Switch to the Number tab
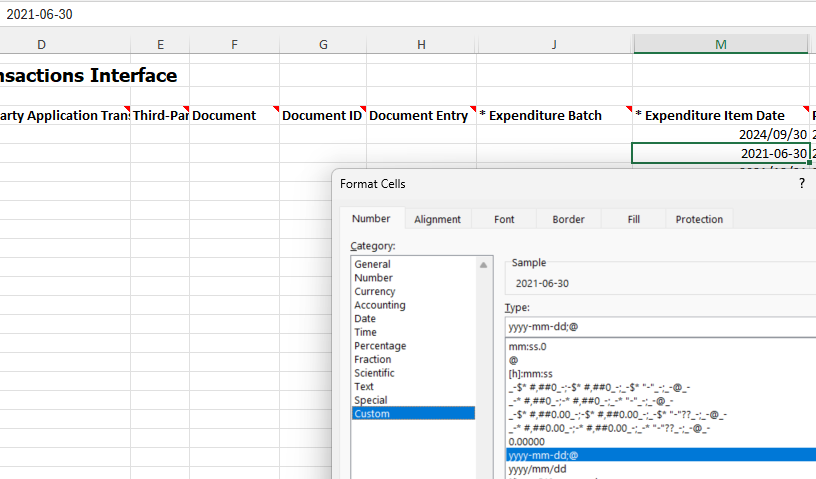This screenshot has height=479, width=816. [371, 219]
